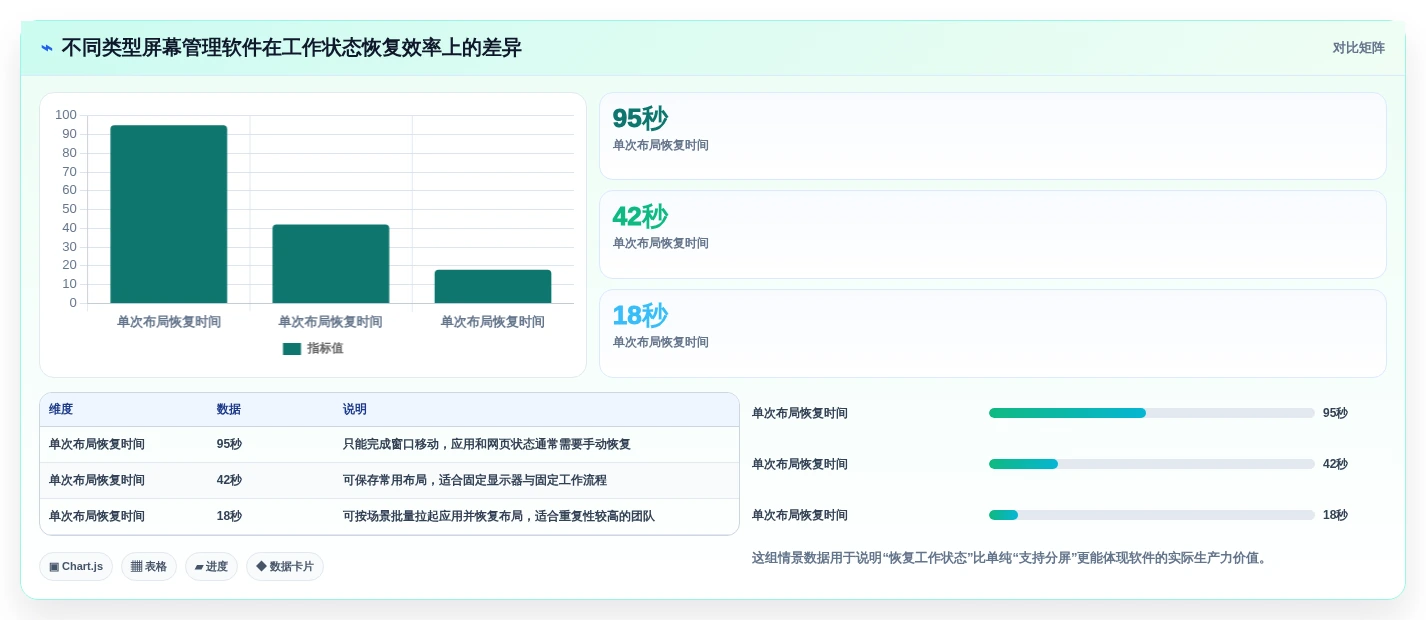Click the middle chart bar near 42

(331, 264)
